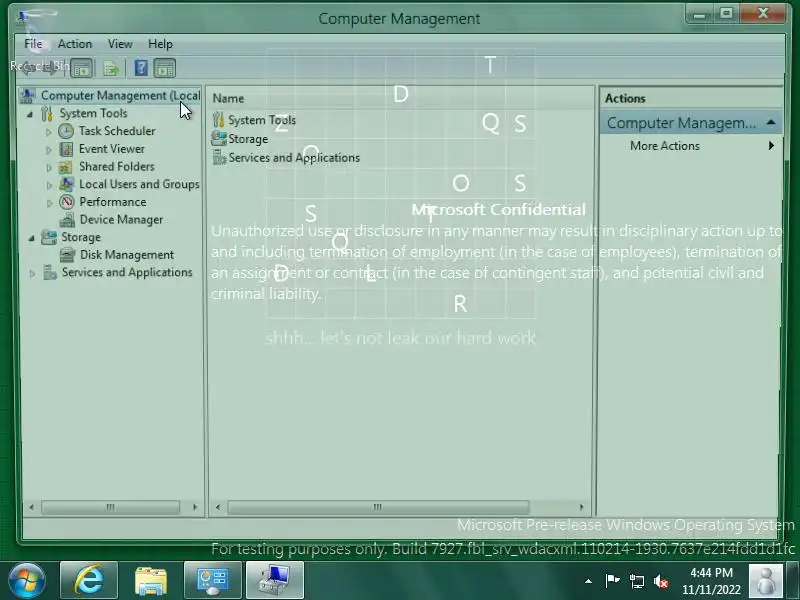This screenshot has height=600, width=800.
Task: Expand the Services and Applications tree node
Action: [32, 273]
